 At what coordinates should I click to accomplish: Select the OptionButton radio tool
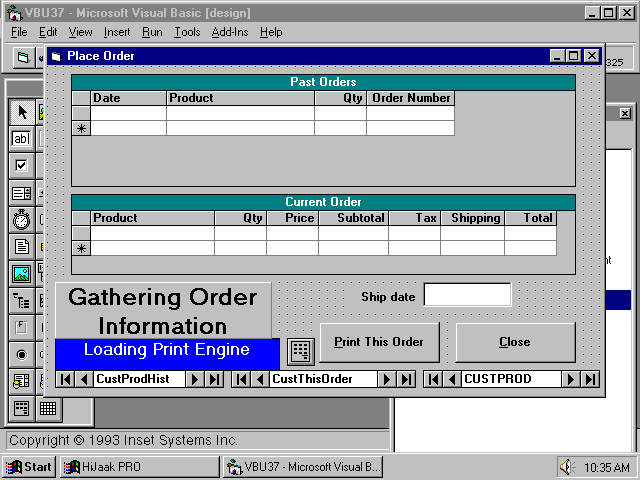tap(21, 354)
